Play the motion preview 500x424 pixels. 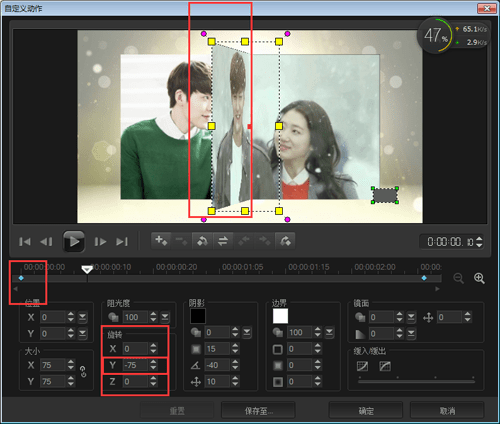(x=74, y=241)
